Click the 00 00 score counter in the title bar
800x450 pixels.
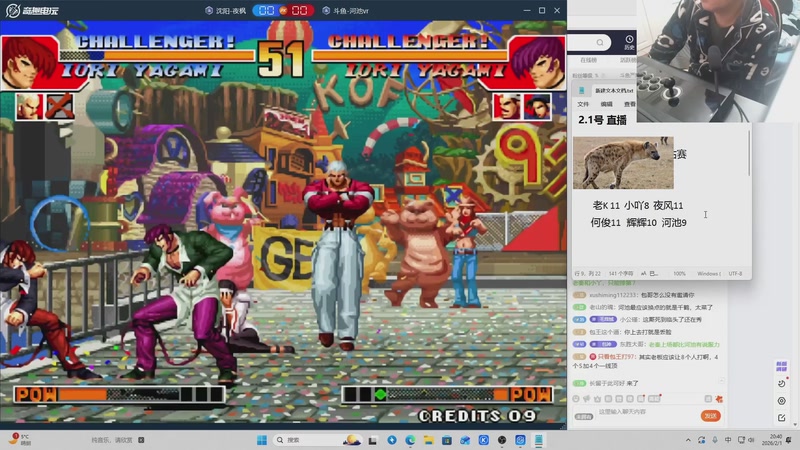pos(283,10)
